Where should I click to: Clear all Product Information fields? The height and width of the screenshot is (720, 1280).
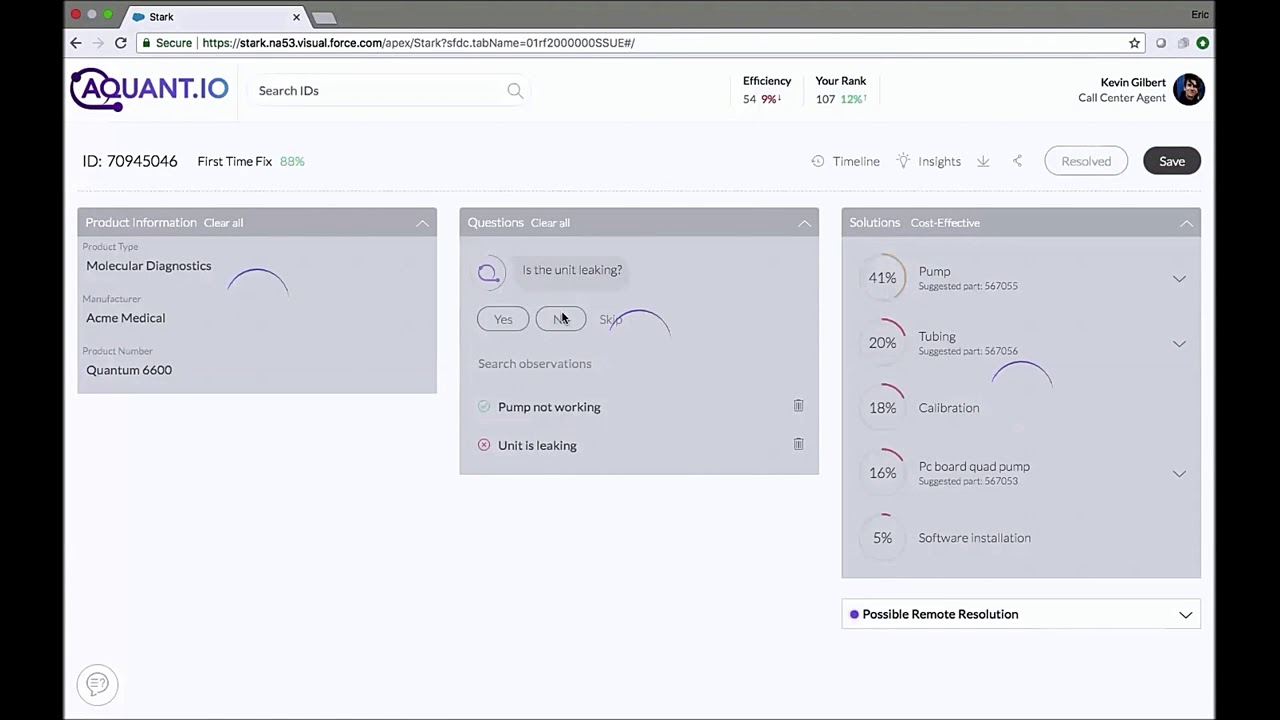223,223
